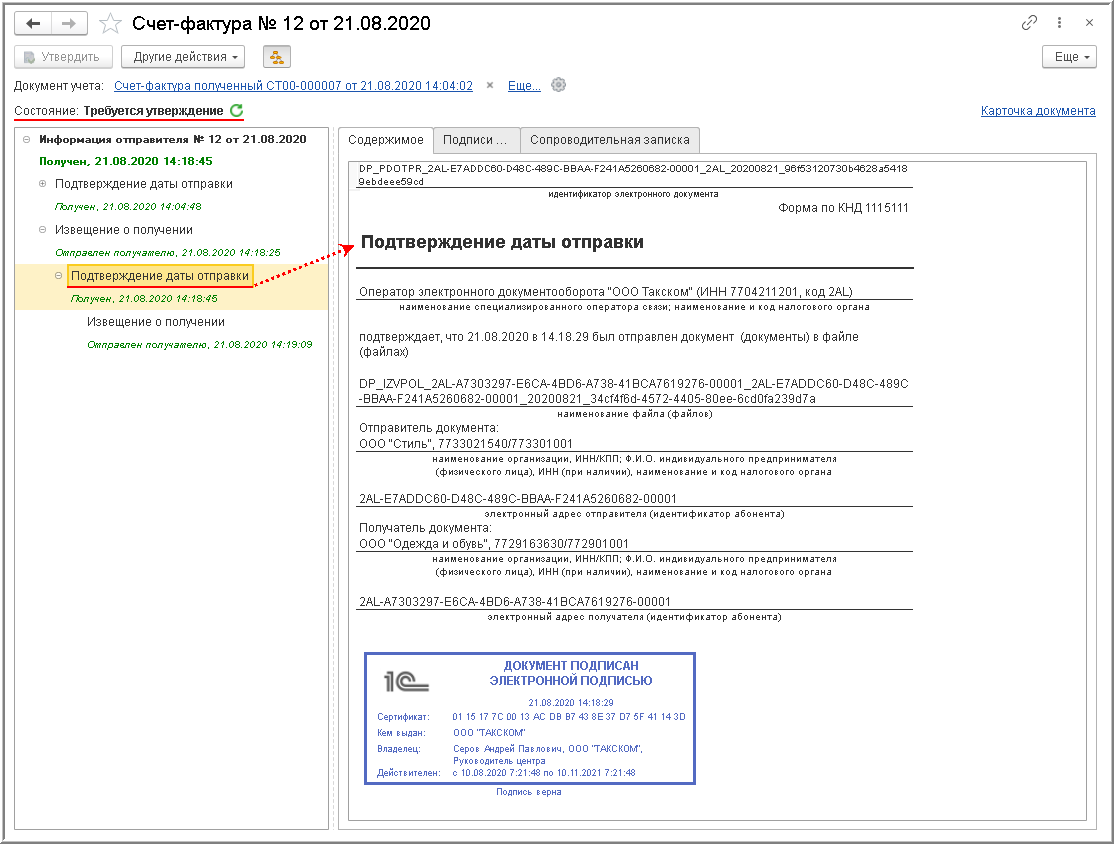The width and height of the screenshot is (1114, 844).
Task: Go forward with the right arrow button
Action: [x=69, y=23]
